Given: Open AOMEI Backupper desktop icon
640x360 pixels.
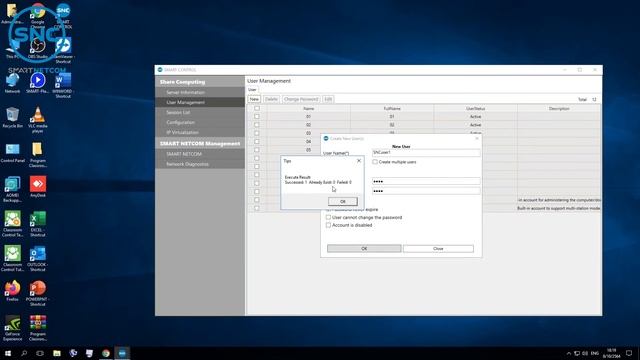Looking at the screenshot, I should (x=12, y=189).
